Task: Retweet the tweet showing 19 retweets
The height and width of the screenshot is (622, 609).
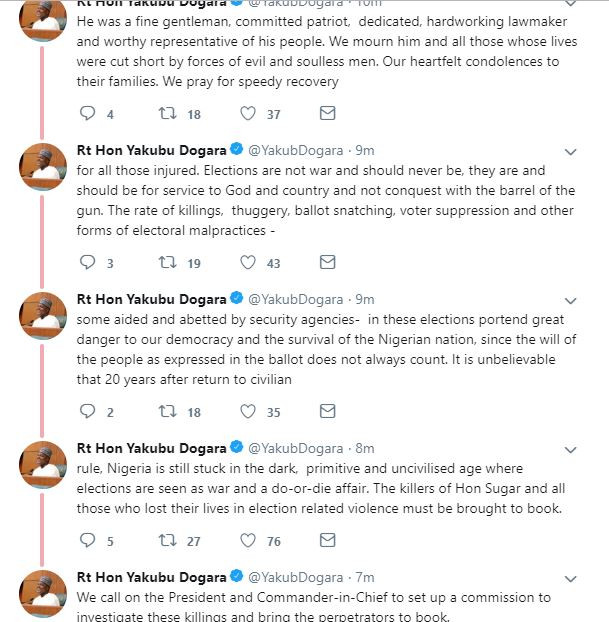Action: tap(167, 263)
